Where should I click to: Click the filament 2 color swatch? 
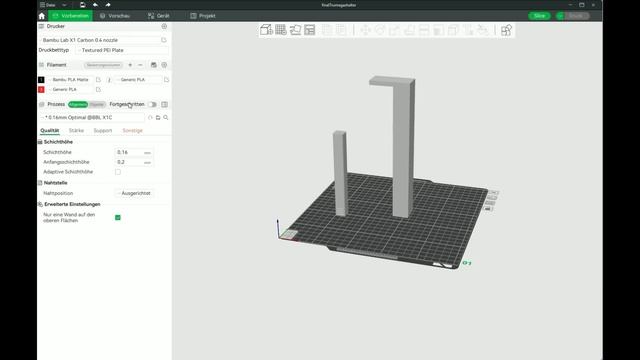point(109,80)
